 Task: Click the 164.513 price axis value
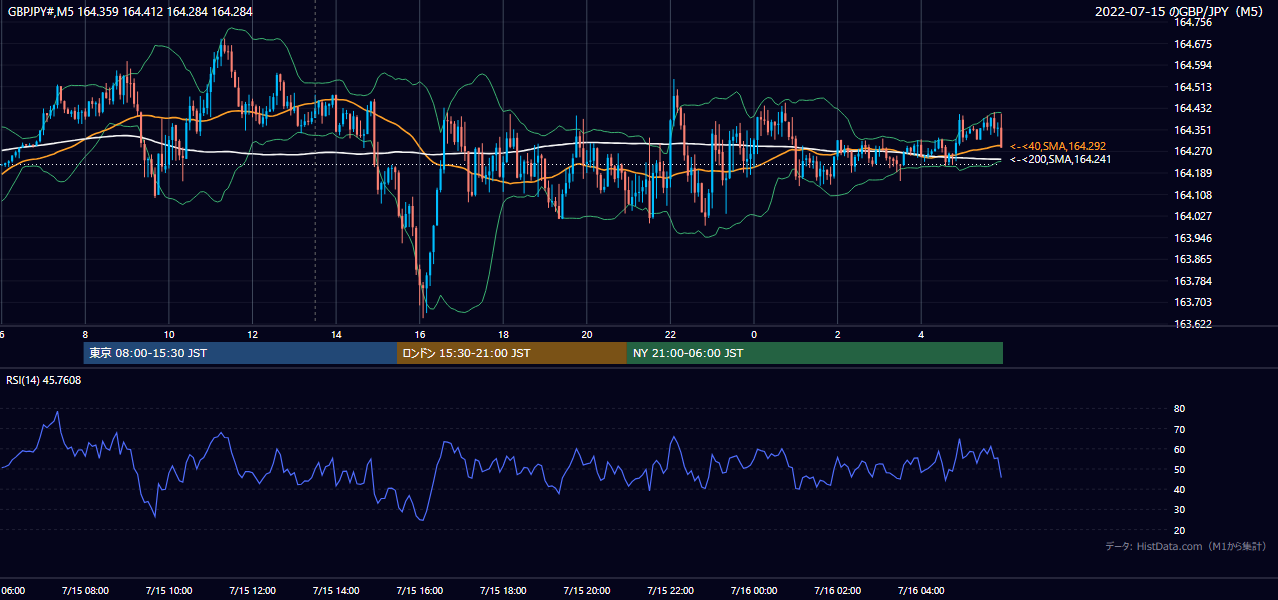pos(1193,87)
